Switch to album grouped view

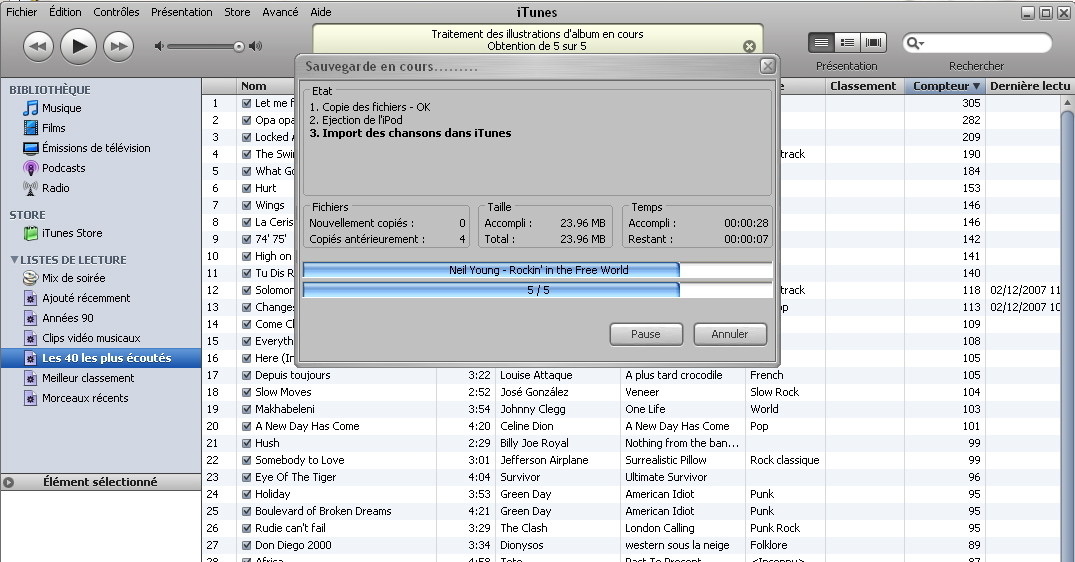pos(847,42)
